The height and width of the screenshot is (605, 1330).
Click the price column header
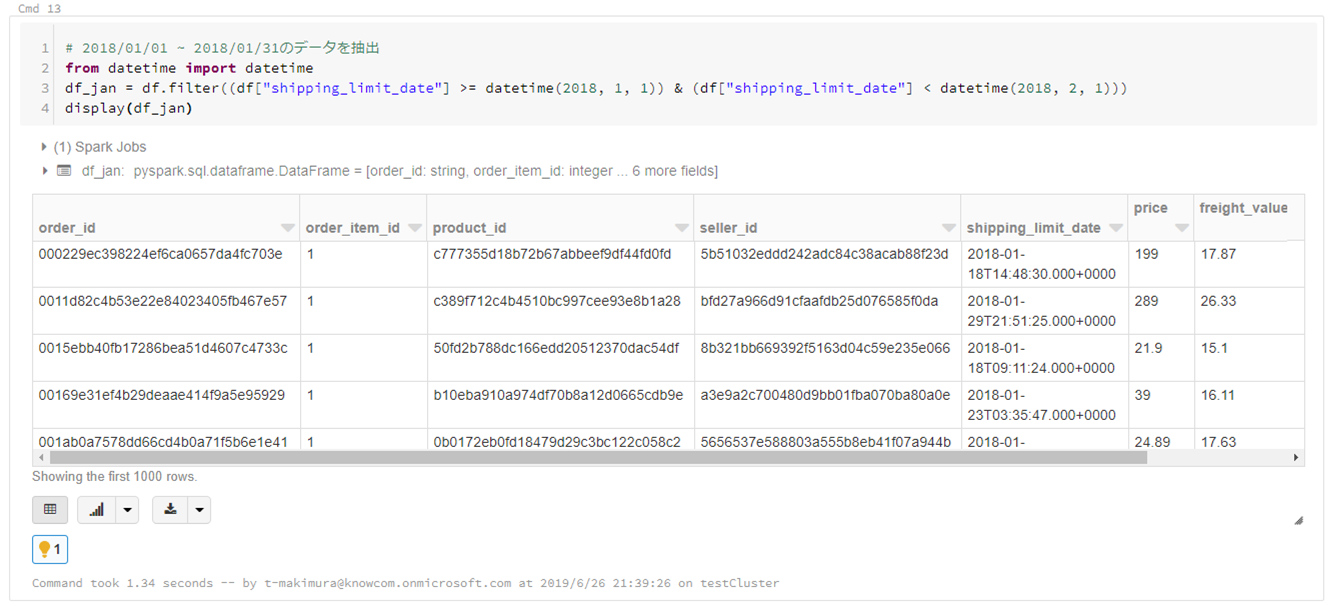[x=1151, y=209]
